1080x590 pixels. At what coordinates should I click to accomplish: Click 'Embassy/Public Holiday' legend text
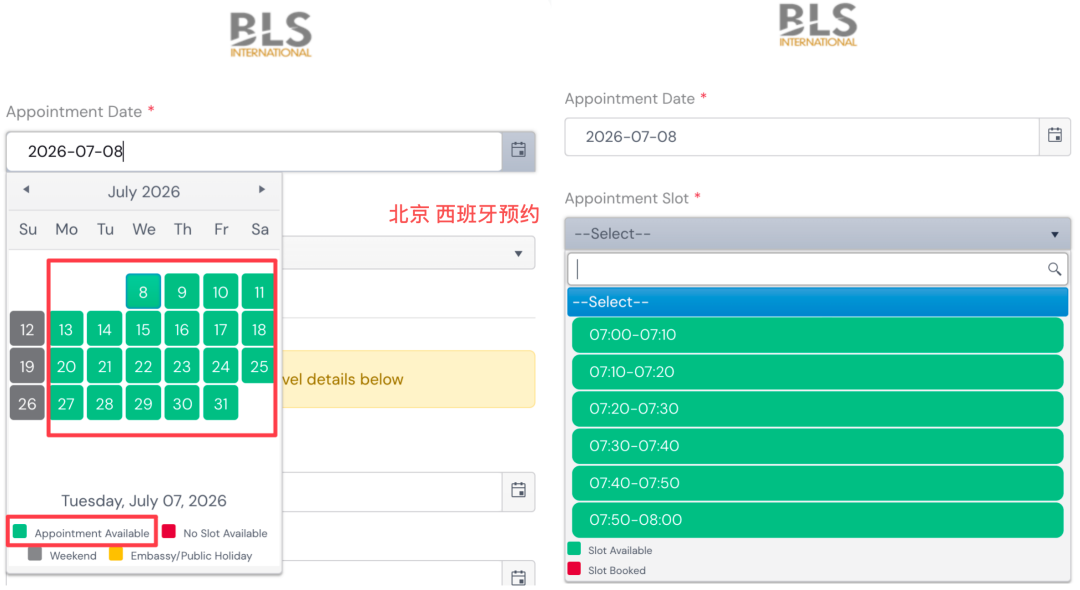[x=191, y=556]
